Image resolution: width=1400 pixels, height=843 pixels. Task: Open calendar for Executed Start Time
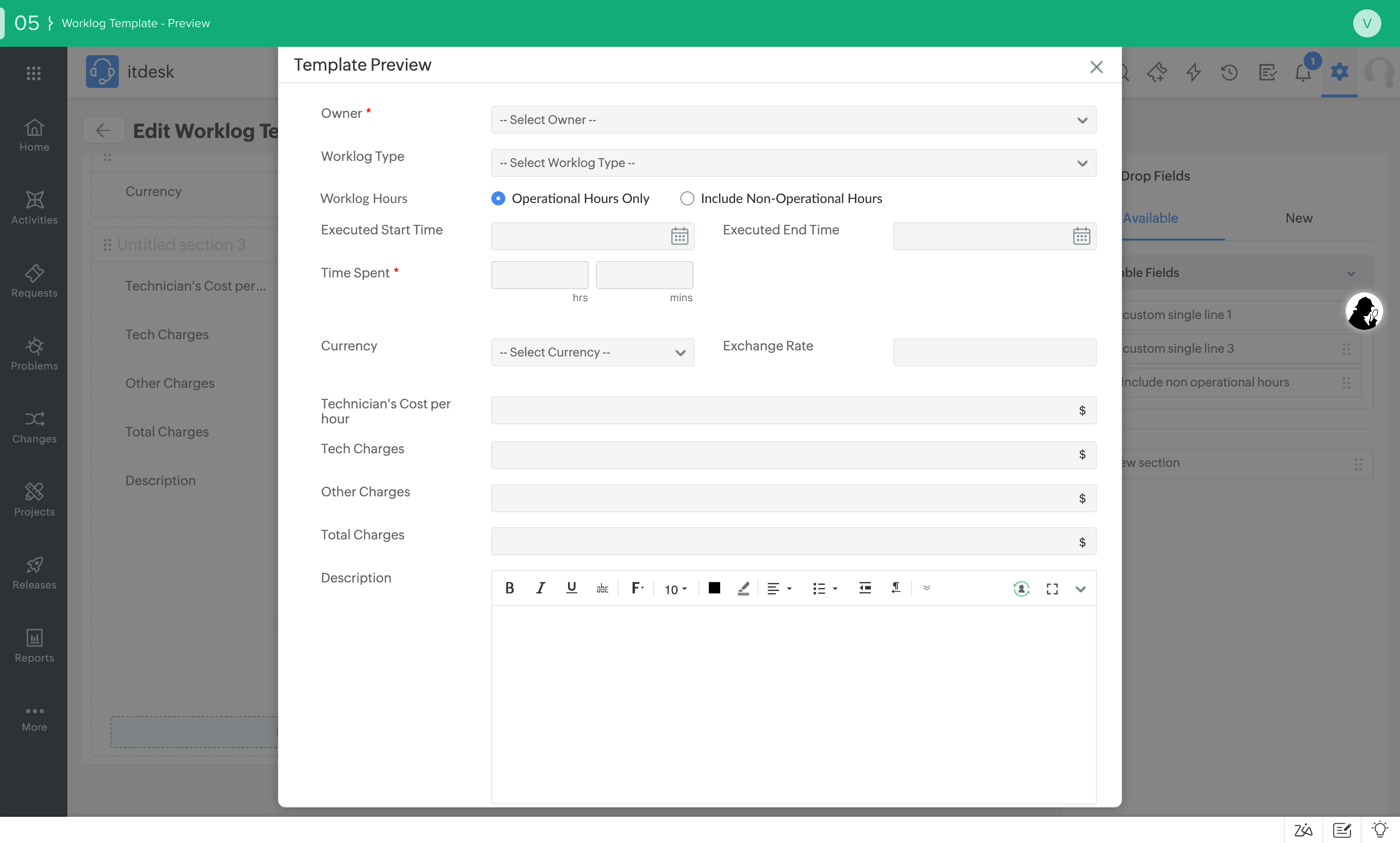click(679, 236)
